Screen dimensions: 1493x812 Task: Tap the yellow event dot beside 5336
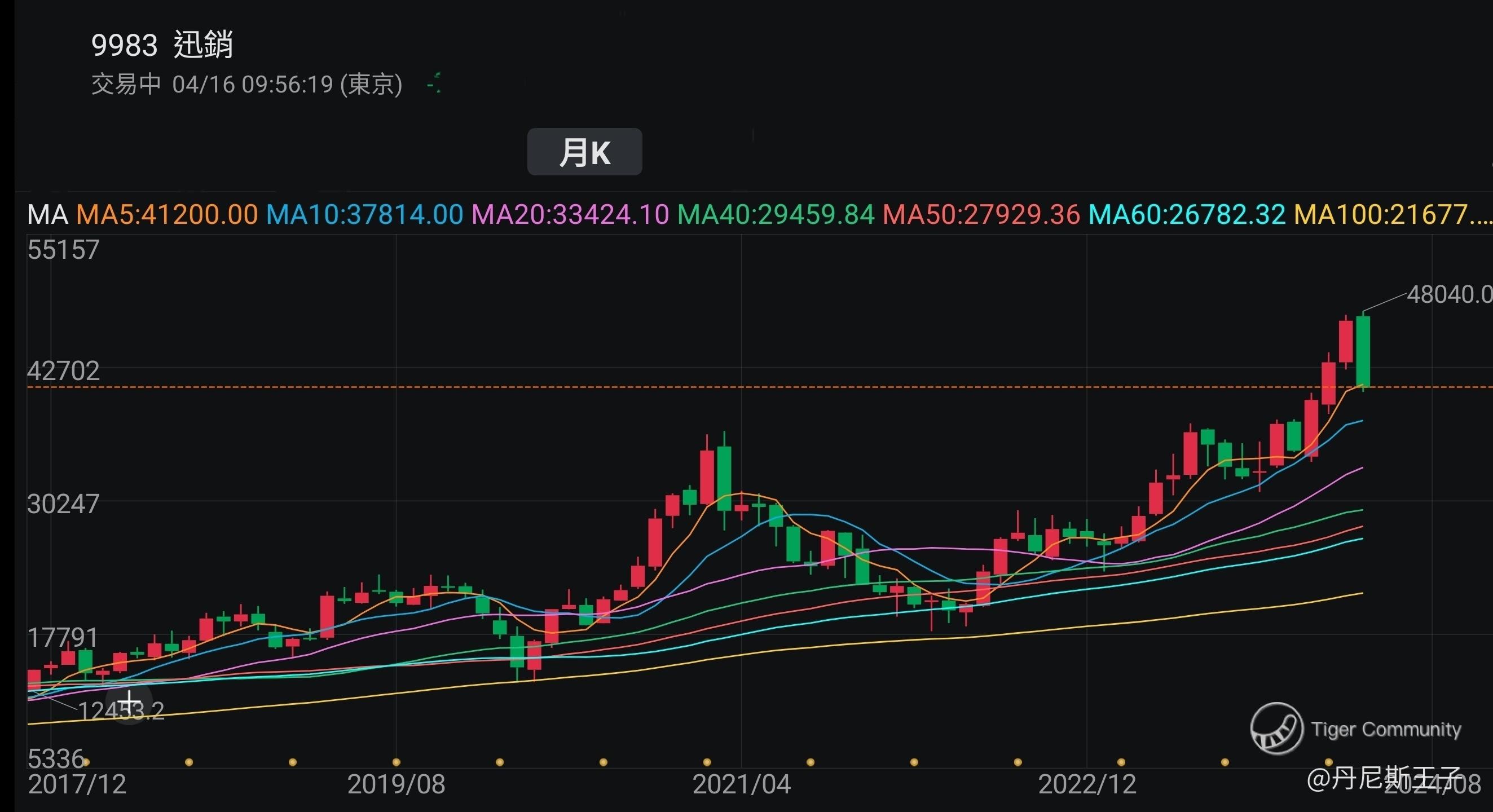(86, 762)
